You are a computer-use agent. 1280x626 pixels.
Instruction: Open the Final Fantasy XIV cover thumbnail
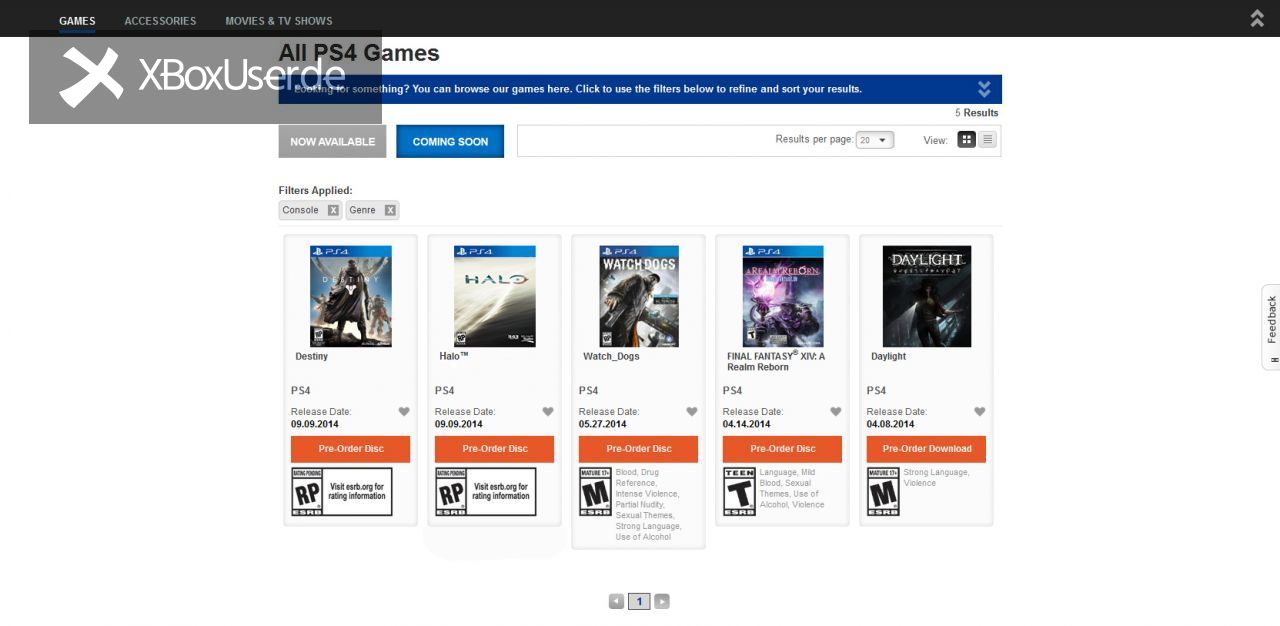click(783, 297)
